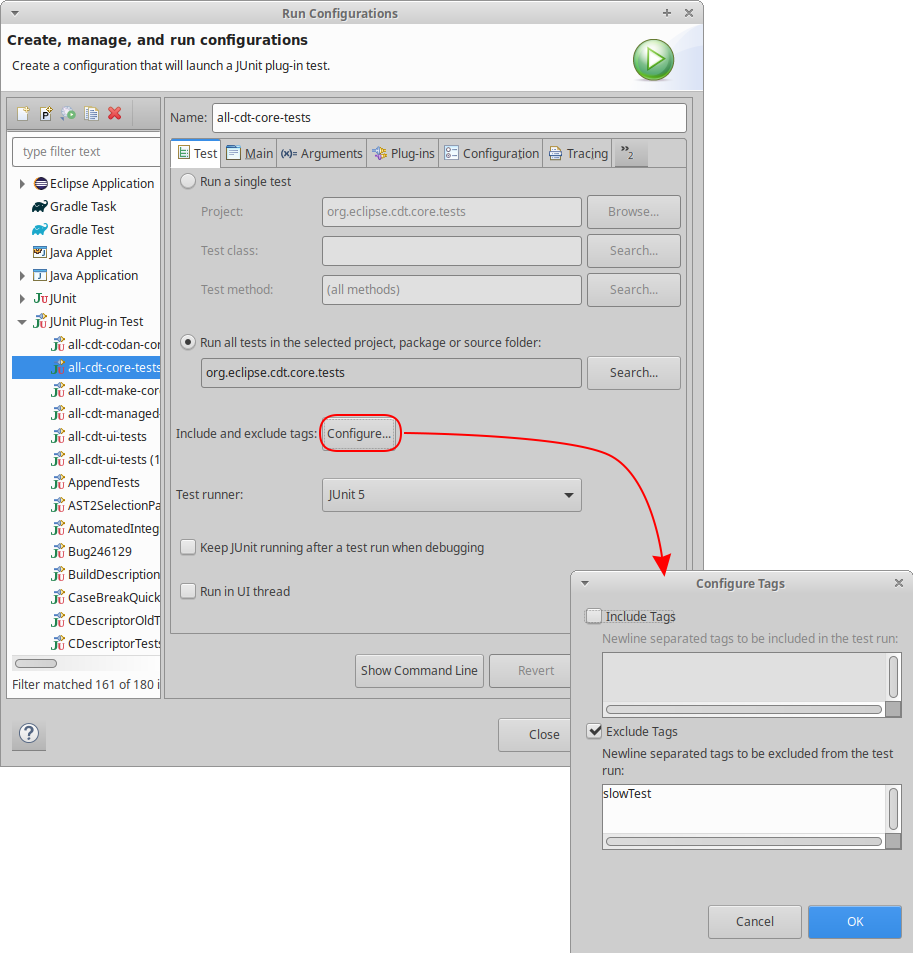The image size is (913, 953).
Task: Enable Include Tags checkbox
Action: (x=594, y=616)
